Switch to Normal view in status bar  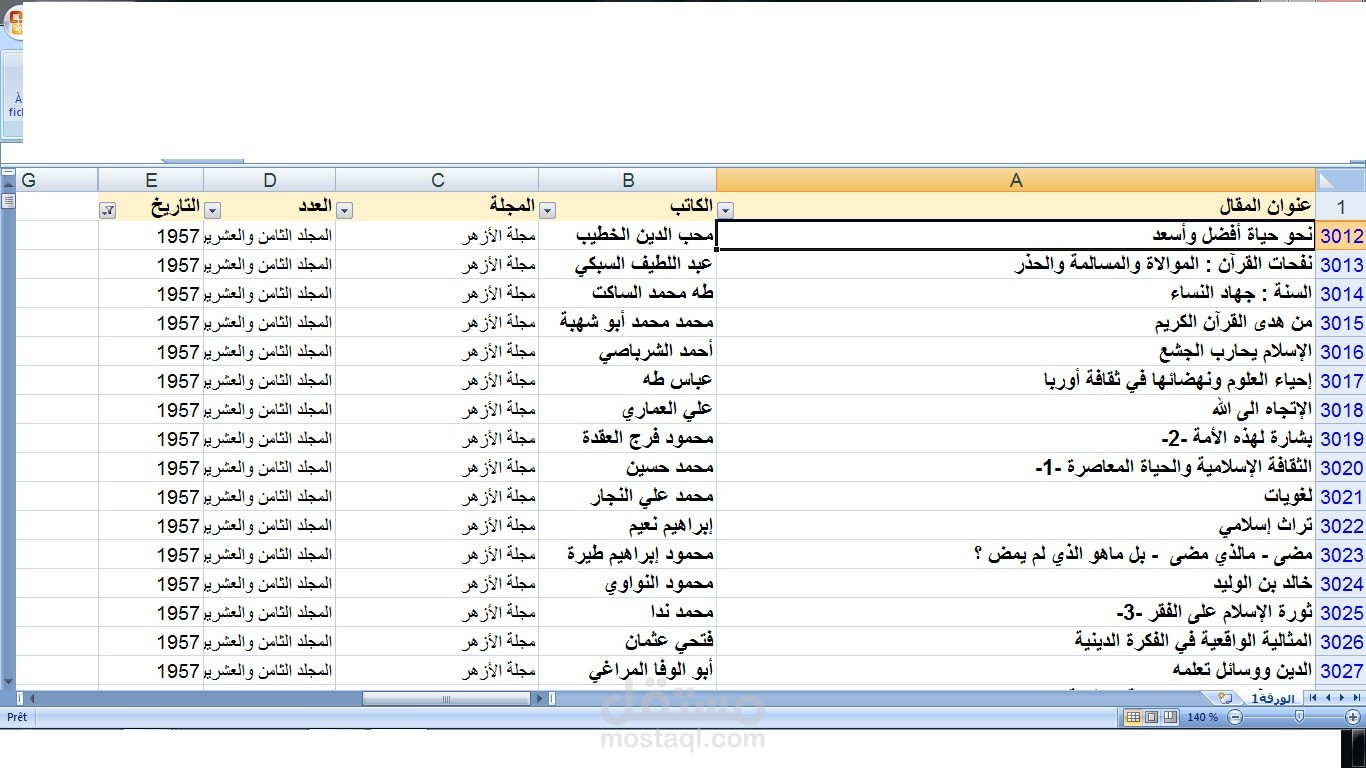(1133, 717)
